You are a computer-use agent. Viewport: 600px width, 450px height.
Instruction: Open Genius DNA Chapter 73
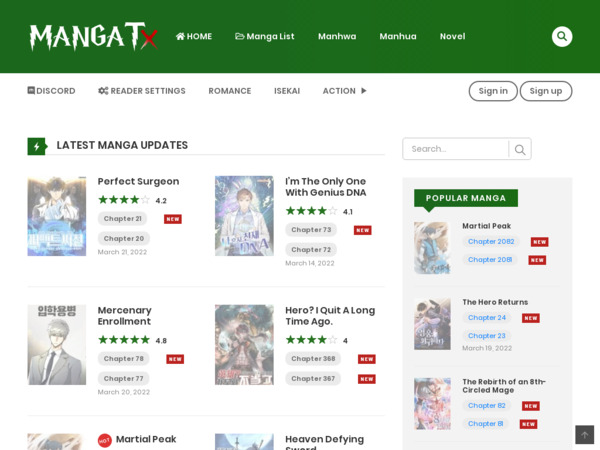pyautogui.click(x=311, y=230)
